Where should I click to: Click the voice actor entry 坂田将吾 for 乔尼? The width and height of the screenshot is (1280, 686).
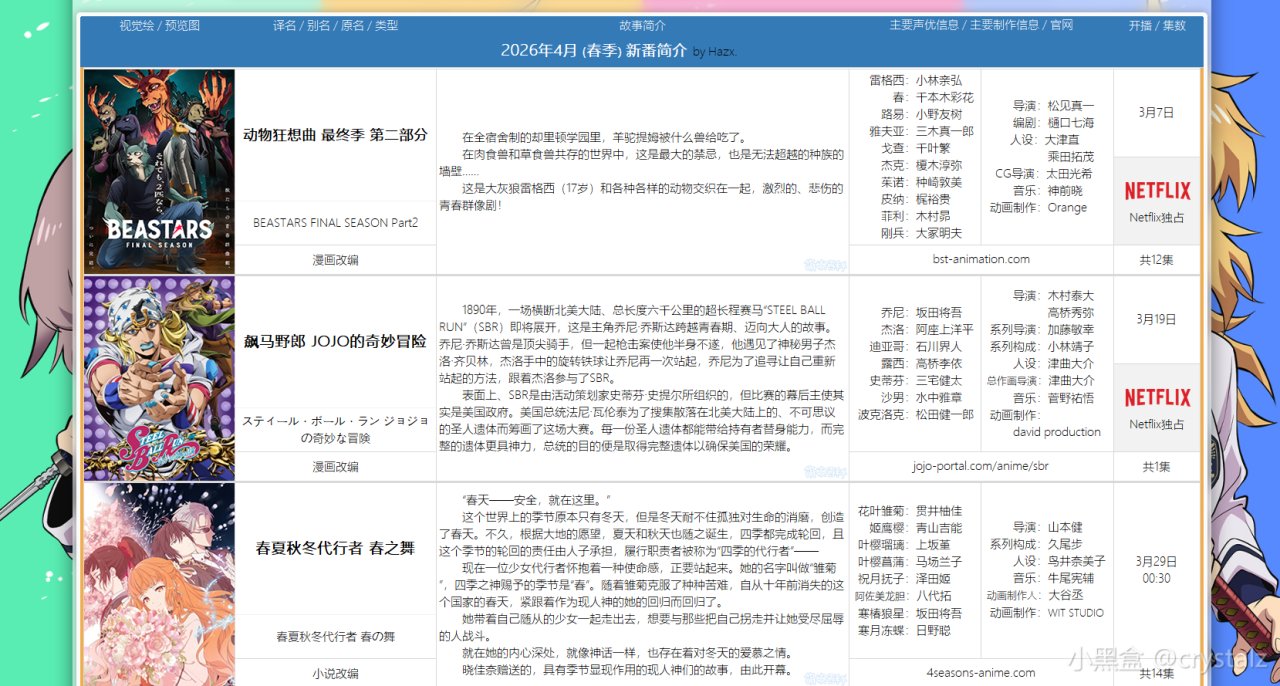click(939, 312)
